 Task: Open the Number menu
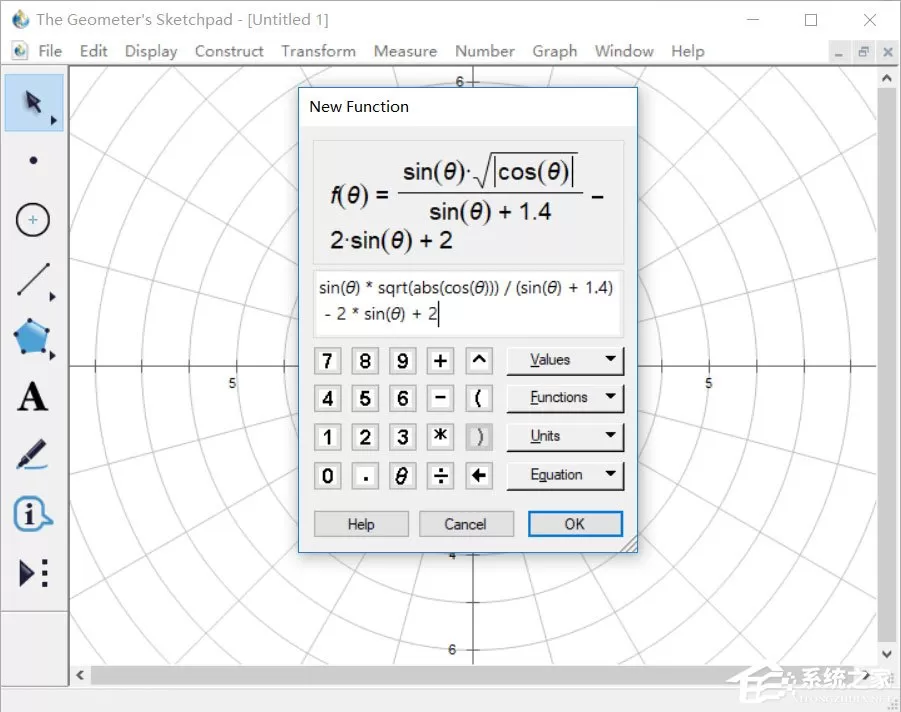point(485,51)
